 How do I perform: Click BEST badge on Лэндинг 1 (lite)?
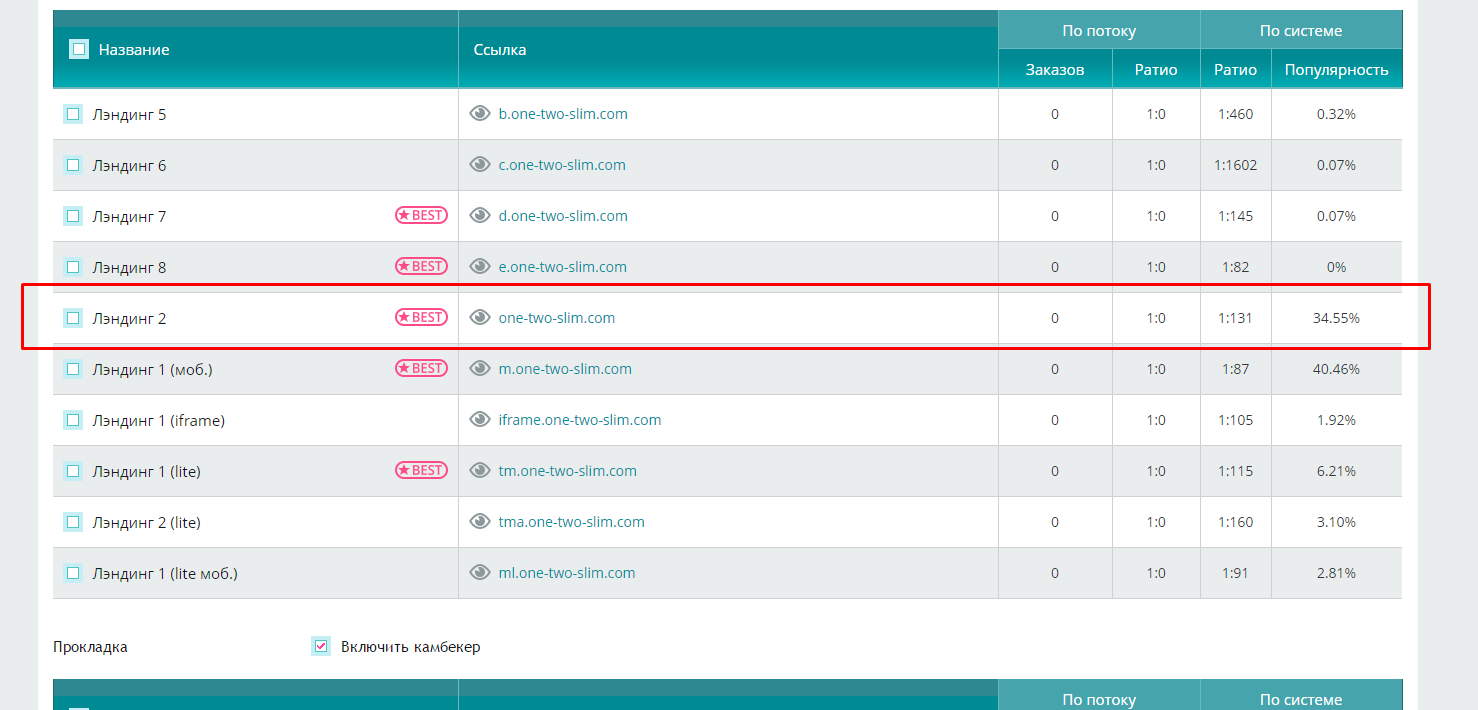point(421,470)
